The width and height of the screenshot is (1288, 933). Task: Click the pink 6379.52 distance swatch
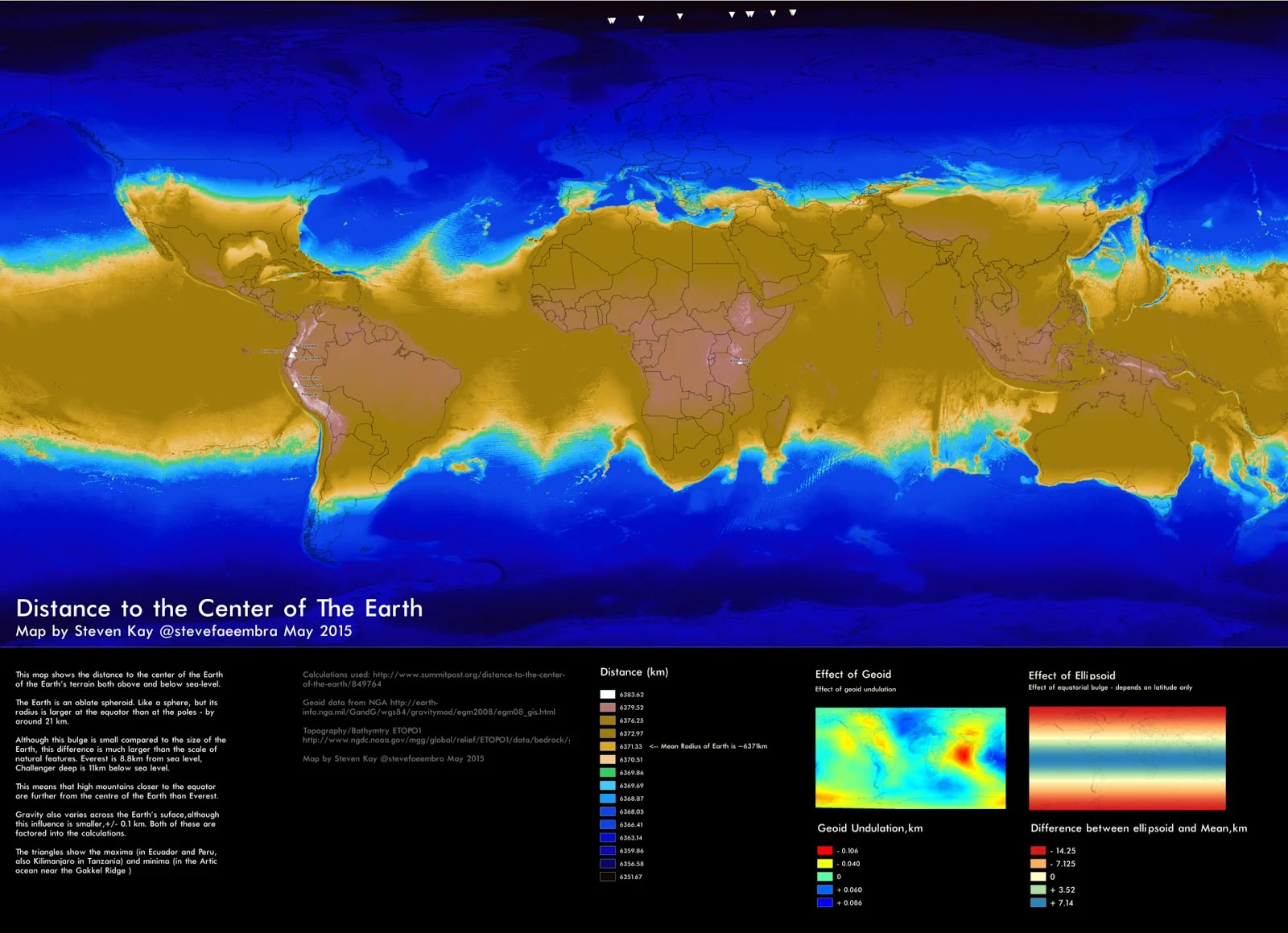point(608,708)
